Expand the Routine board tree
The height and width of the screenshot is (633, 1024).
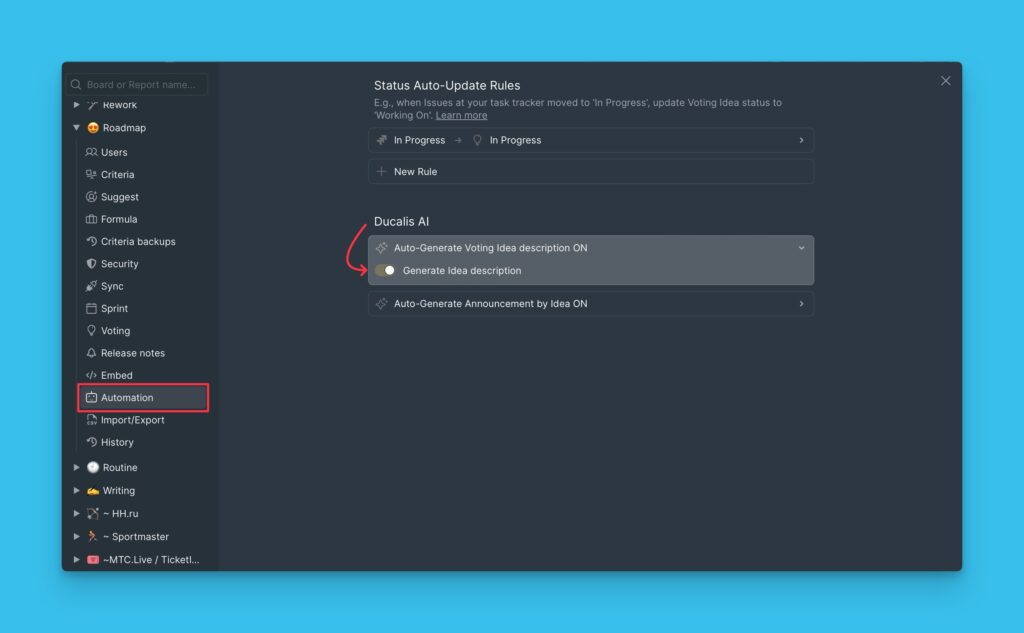click(76, 467)
